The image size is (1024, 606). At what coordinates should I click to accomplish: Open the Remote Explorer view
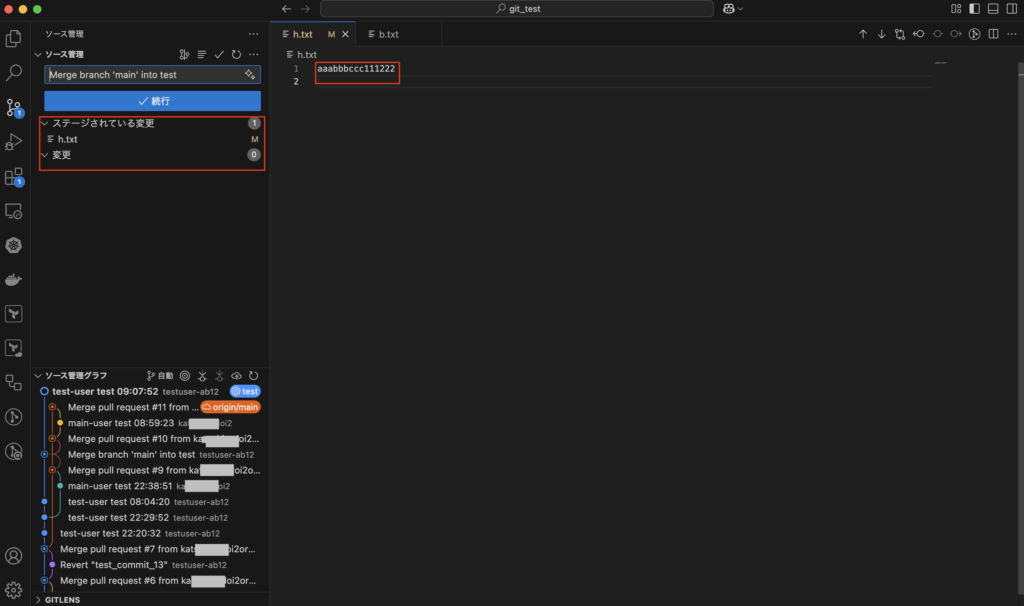click(x=14, y=212)
